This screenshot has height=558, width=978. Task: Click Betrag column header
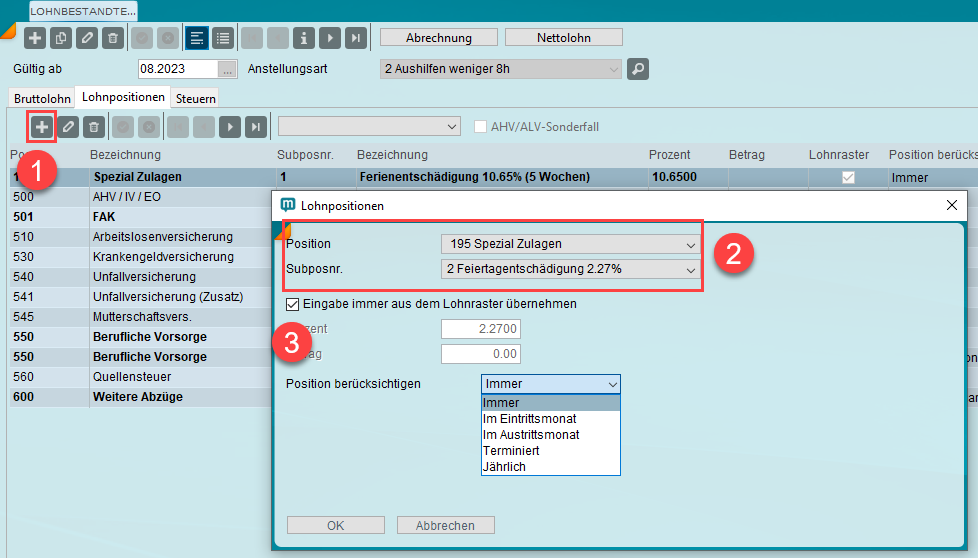pyautogui.click(x=747, y=155)
